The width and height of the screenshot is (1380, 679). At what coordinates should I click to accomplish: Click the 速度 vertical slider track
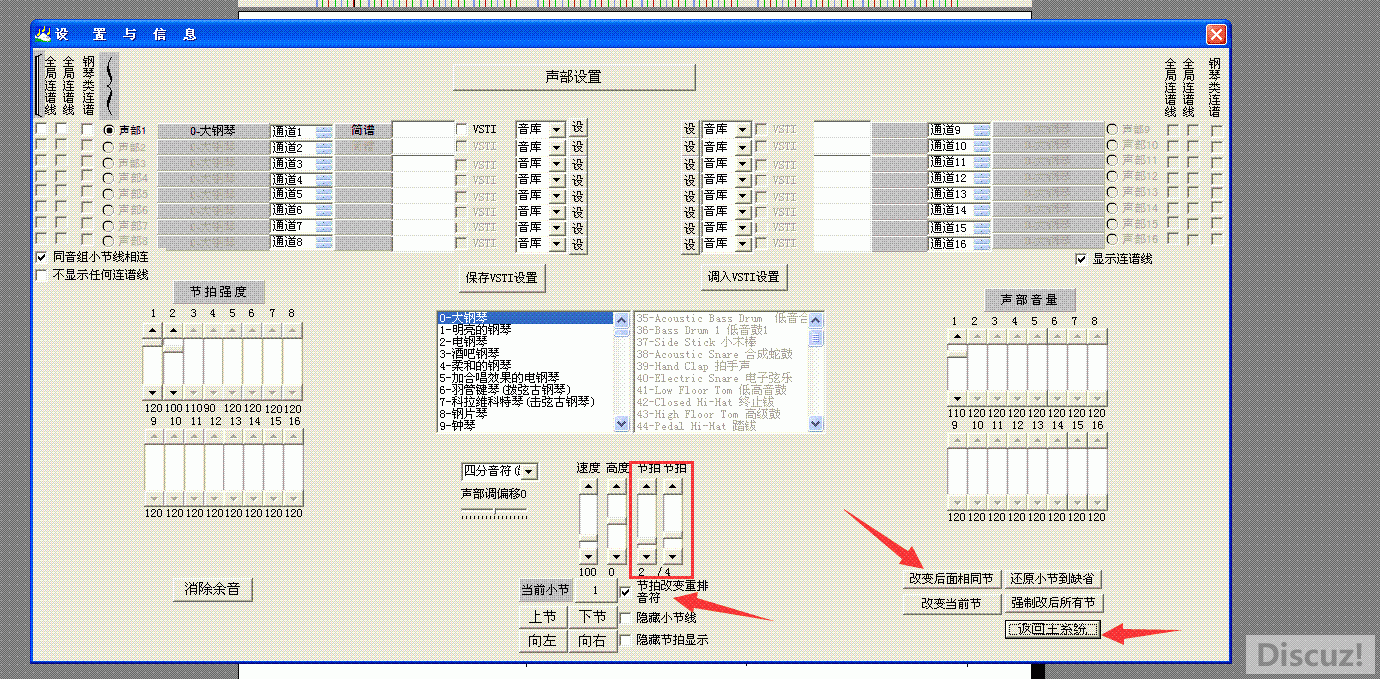[588, 522]
